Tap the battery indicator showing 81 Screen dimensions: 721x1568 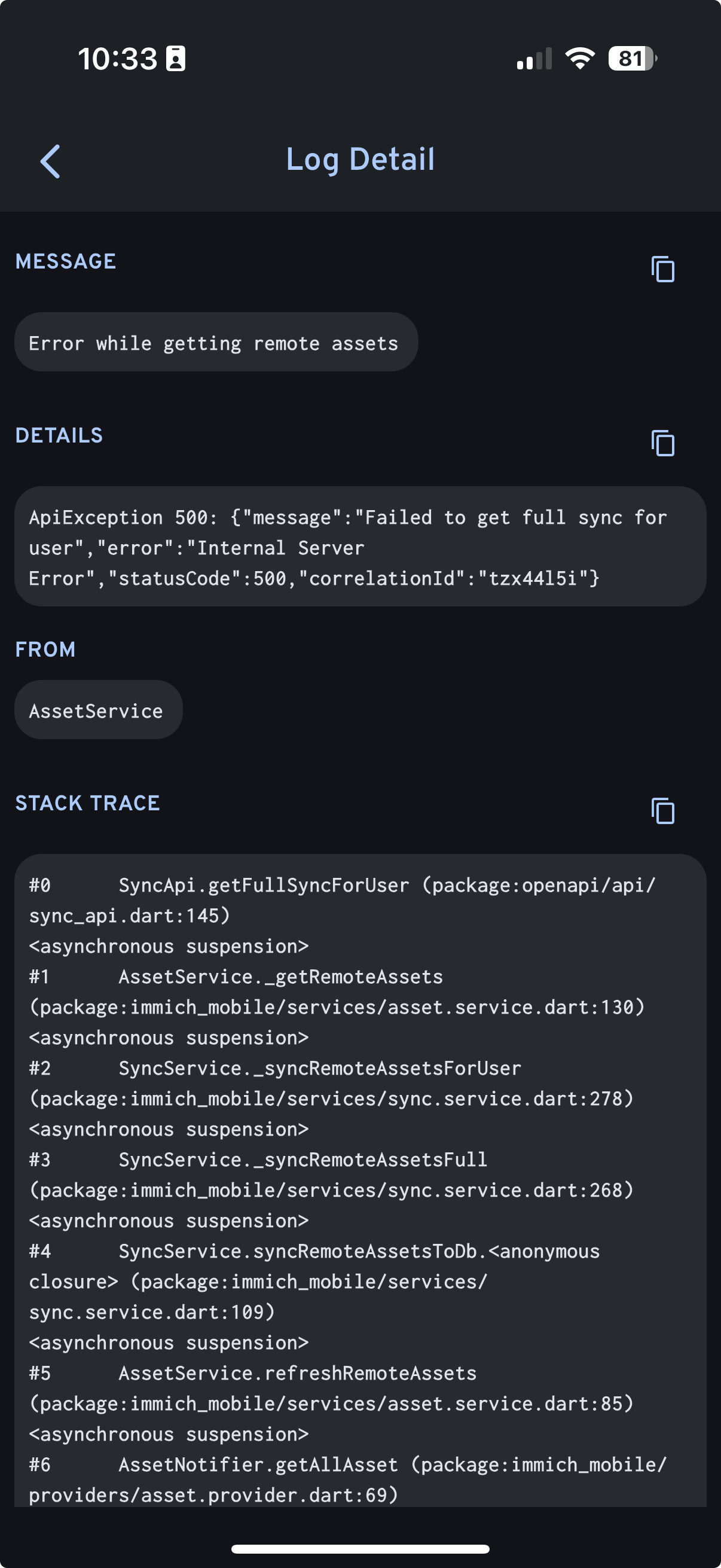click(632, 59)
